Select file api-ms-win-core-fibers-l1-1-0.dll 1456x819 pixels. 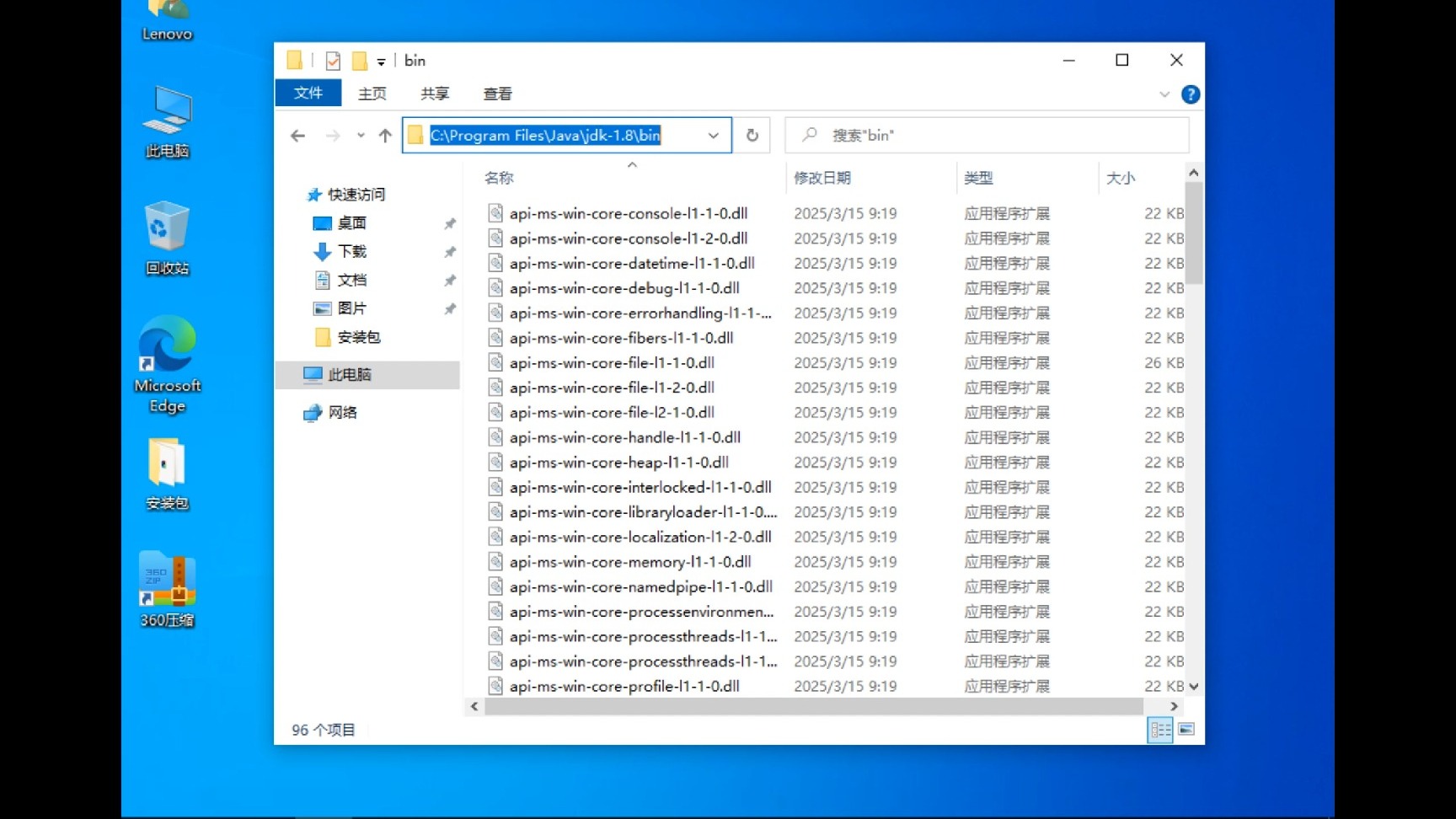621,338
